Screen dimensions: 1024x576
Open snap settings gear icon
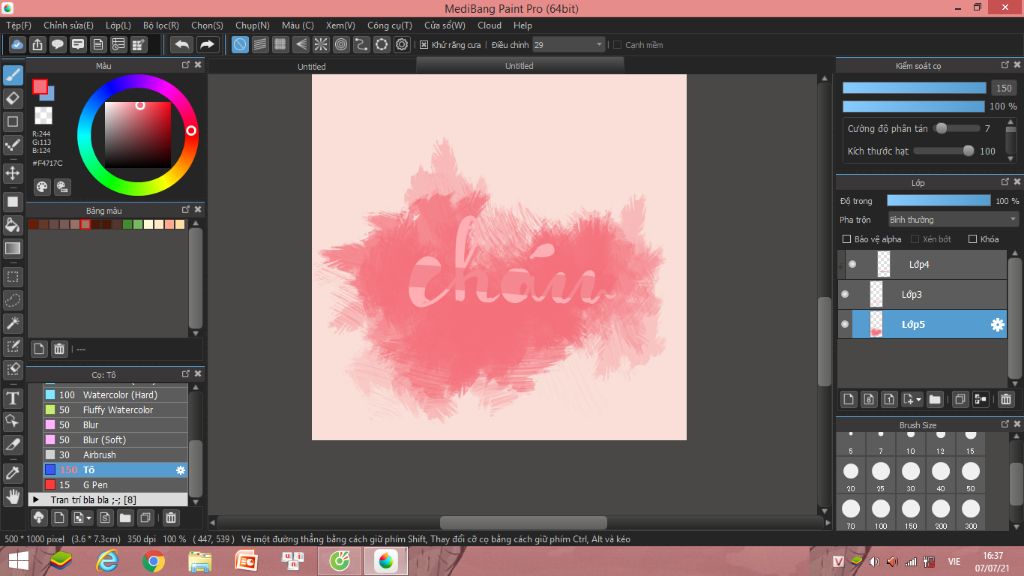402,44
